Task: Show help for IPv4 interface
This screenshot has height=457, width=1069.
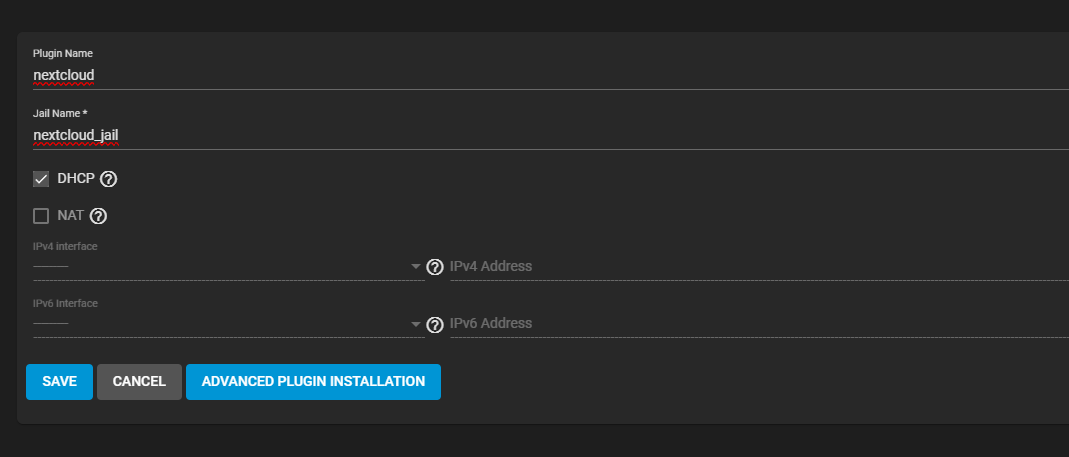Action: coord(435,267)
